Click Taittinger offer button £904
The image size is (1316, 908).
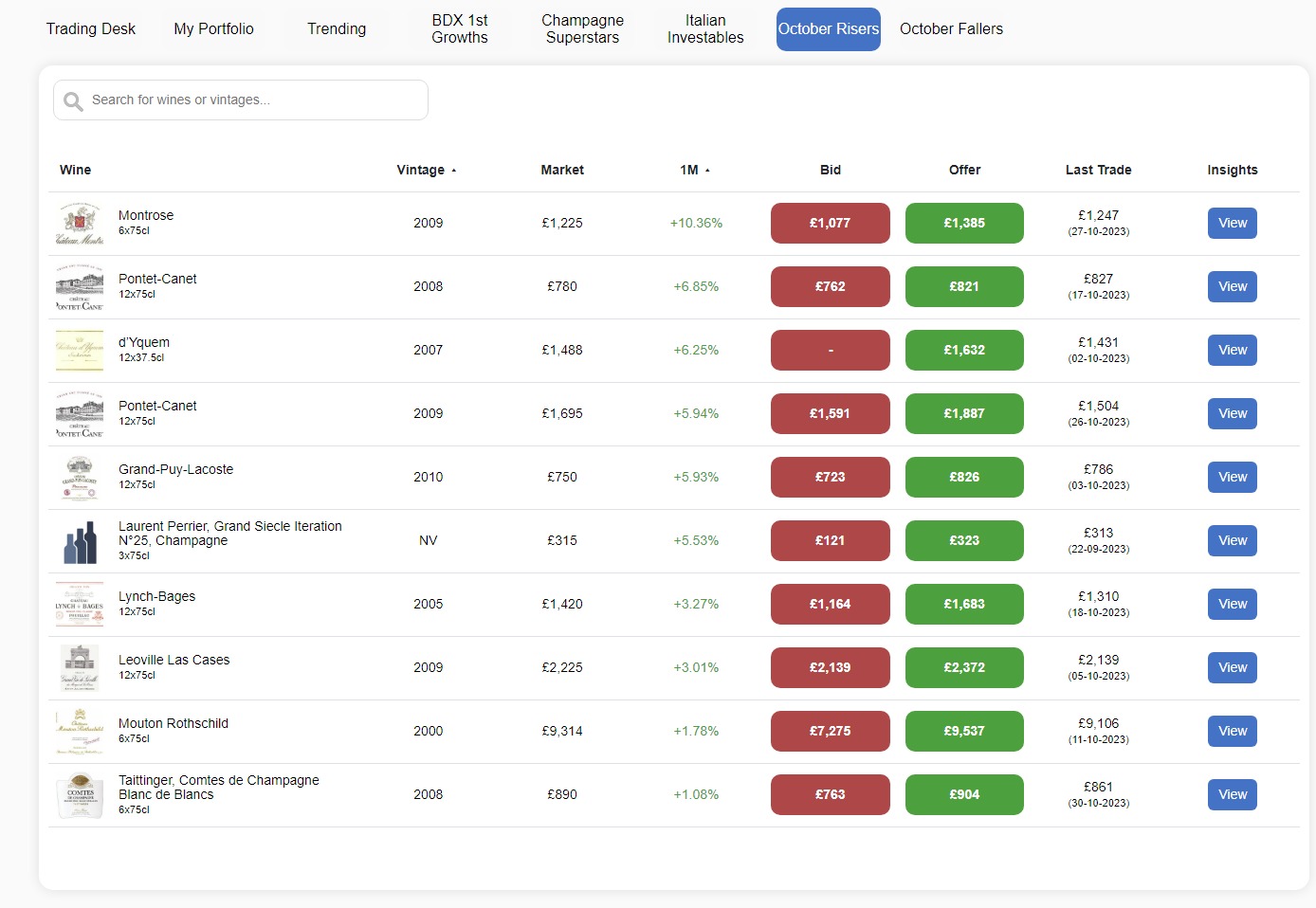(x=964, y=794)
